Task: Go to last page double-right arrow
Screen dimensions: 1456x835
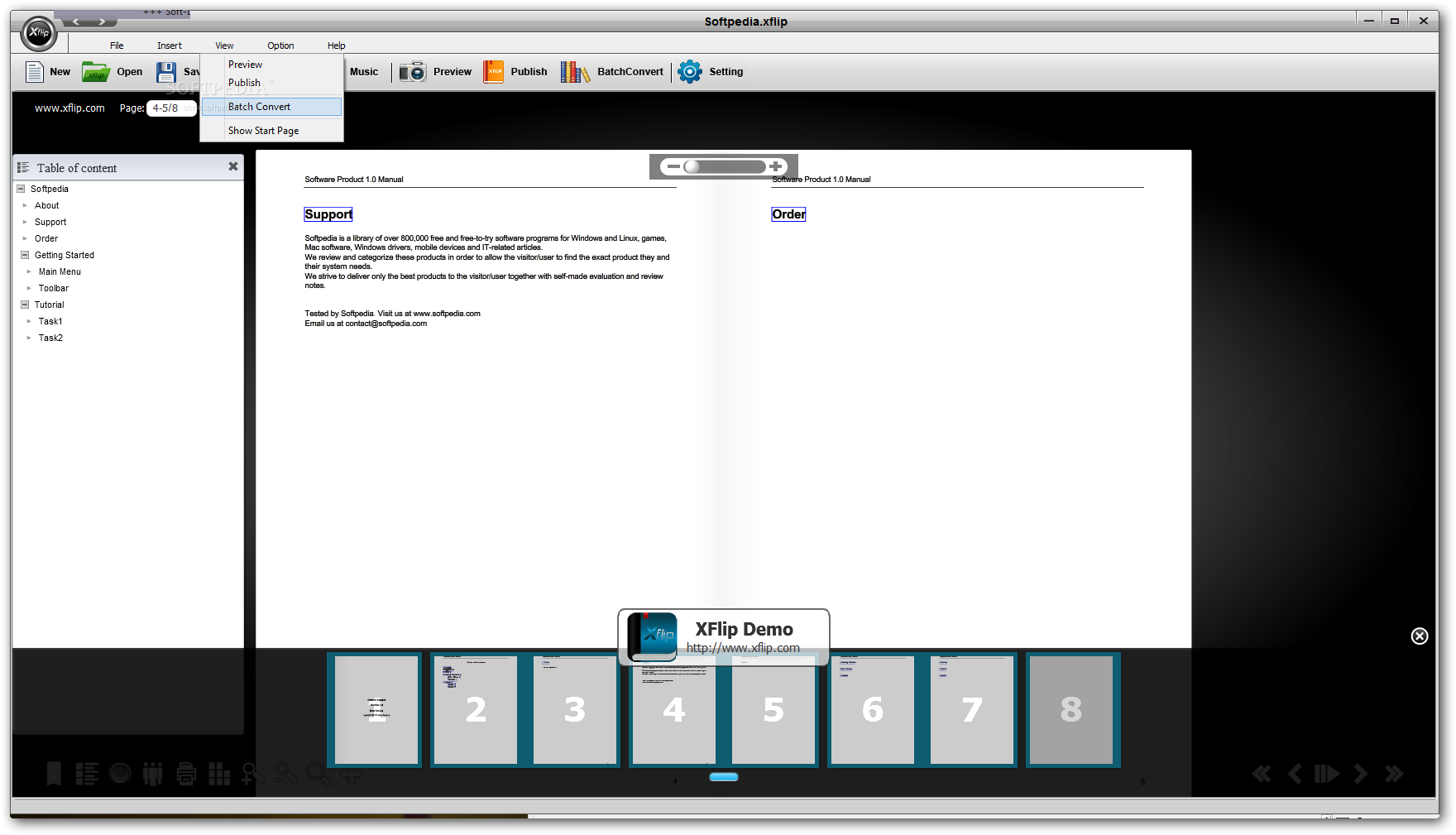Action: 1394,774
